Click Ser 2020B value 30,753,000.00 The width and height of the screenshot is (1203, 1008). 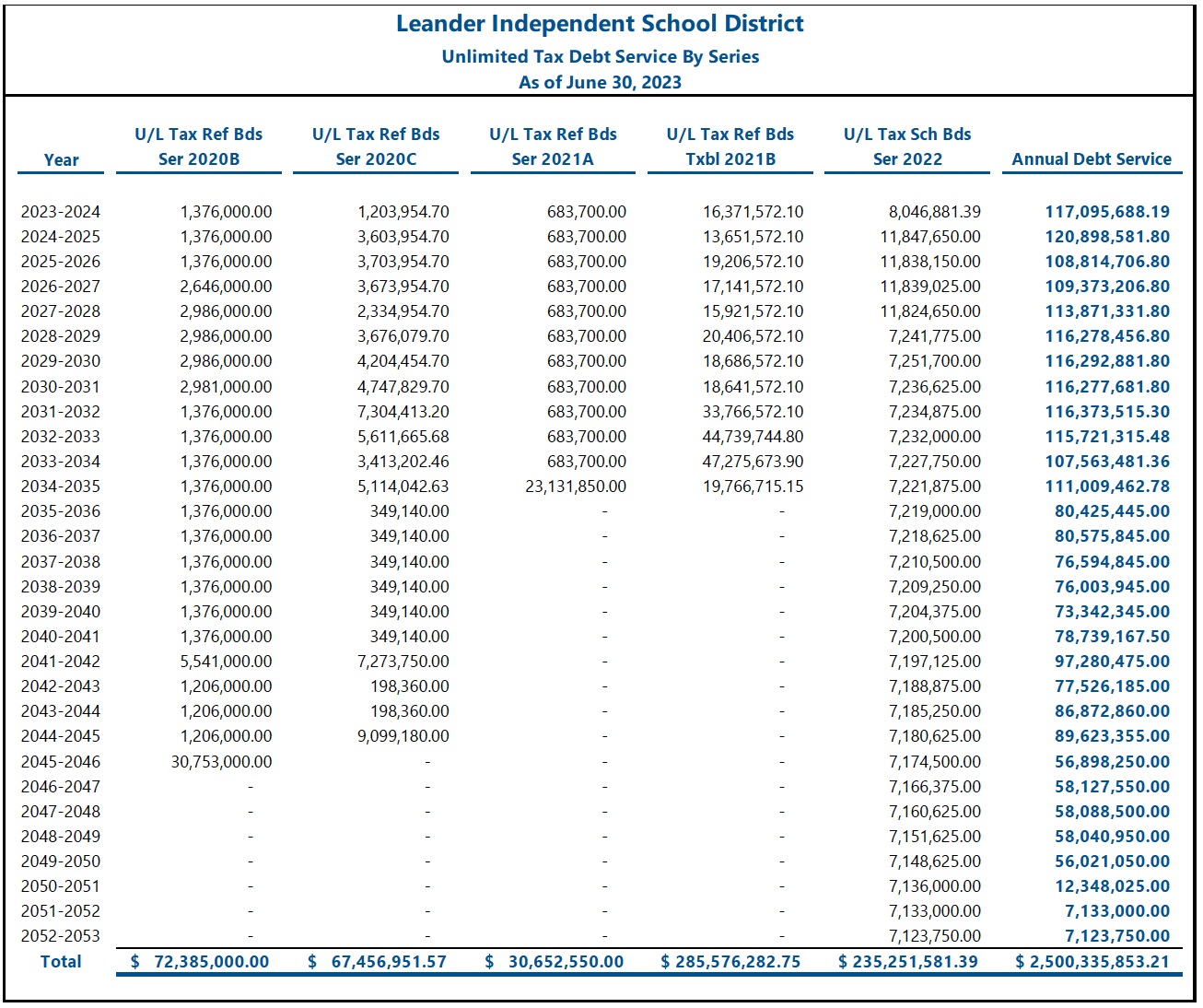click(222, 762)
